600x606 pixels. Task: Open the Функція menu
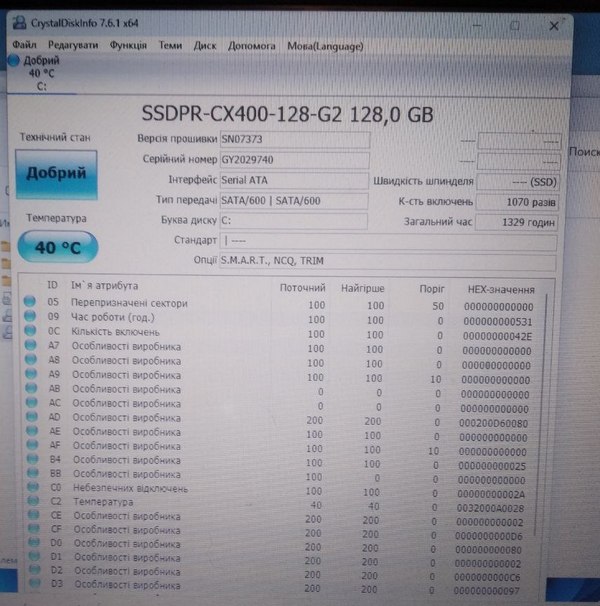pyautogui.click(x=128, y=45)
